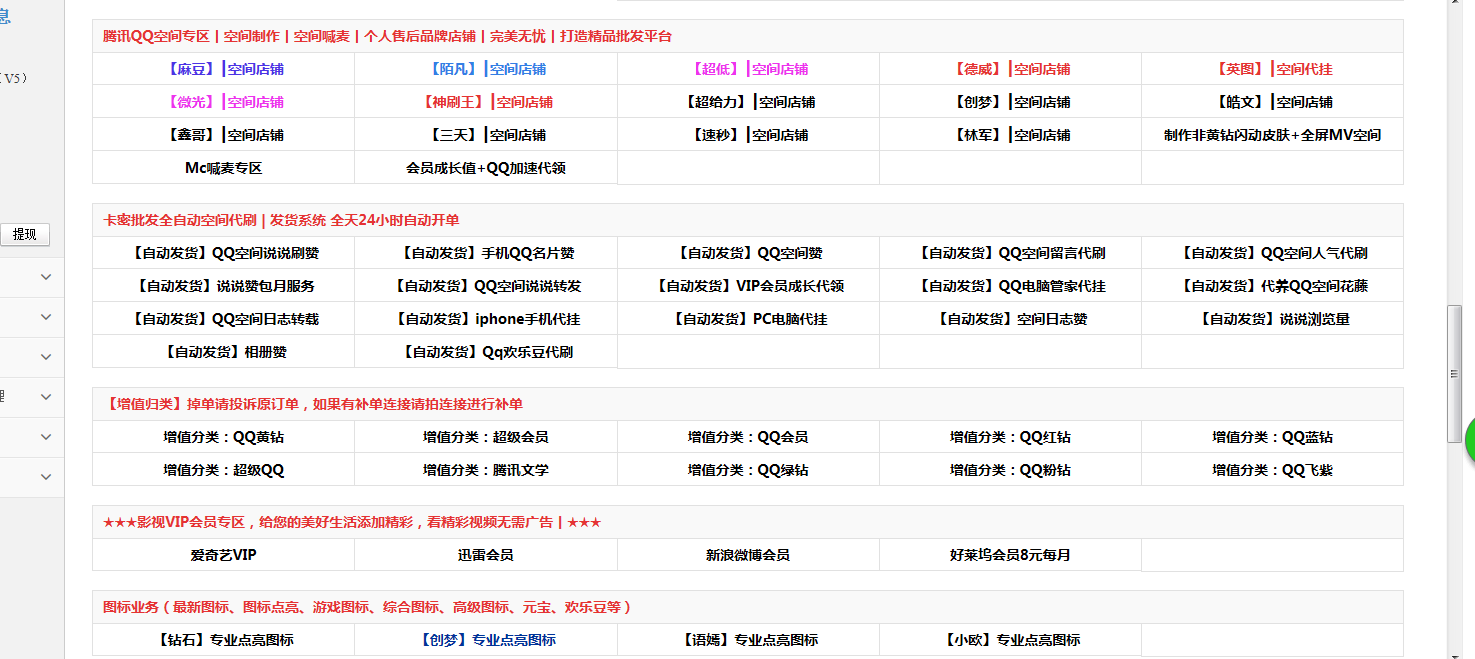This screenshot has height=659, width=1475.
Task: Open 增值分类:QQ粉钻 category
Action: [1010, 470]
